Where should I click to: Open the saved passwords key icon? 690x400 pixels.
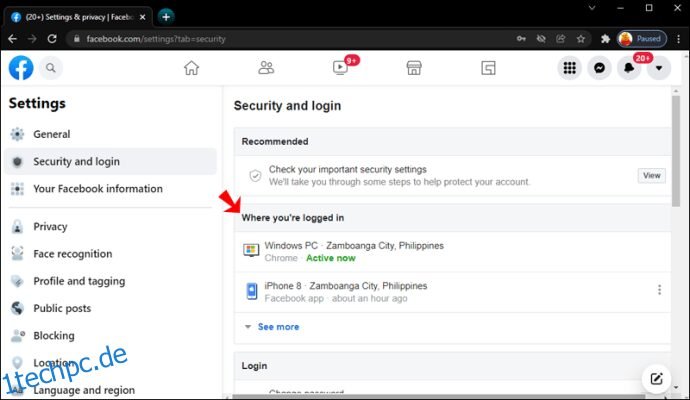click(521, 39)
